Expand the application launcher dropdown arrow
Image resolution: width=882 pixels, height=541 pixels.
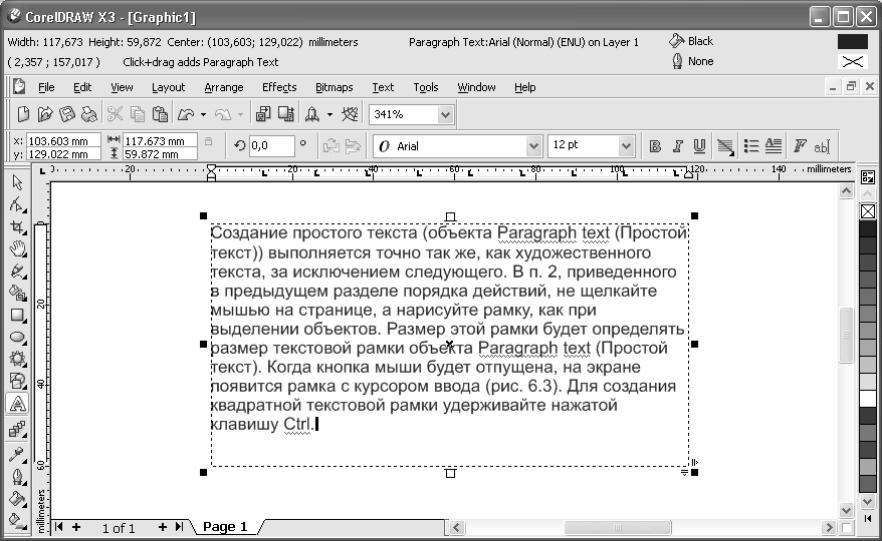330,115
